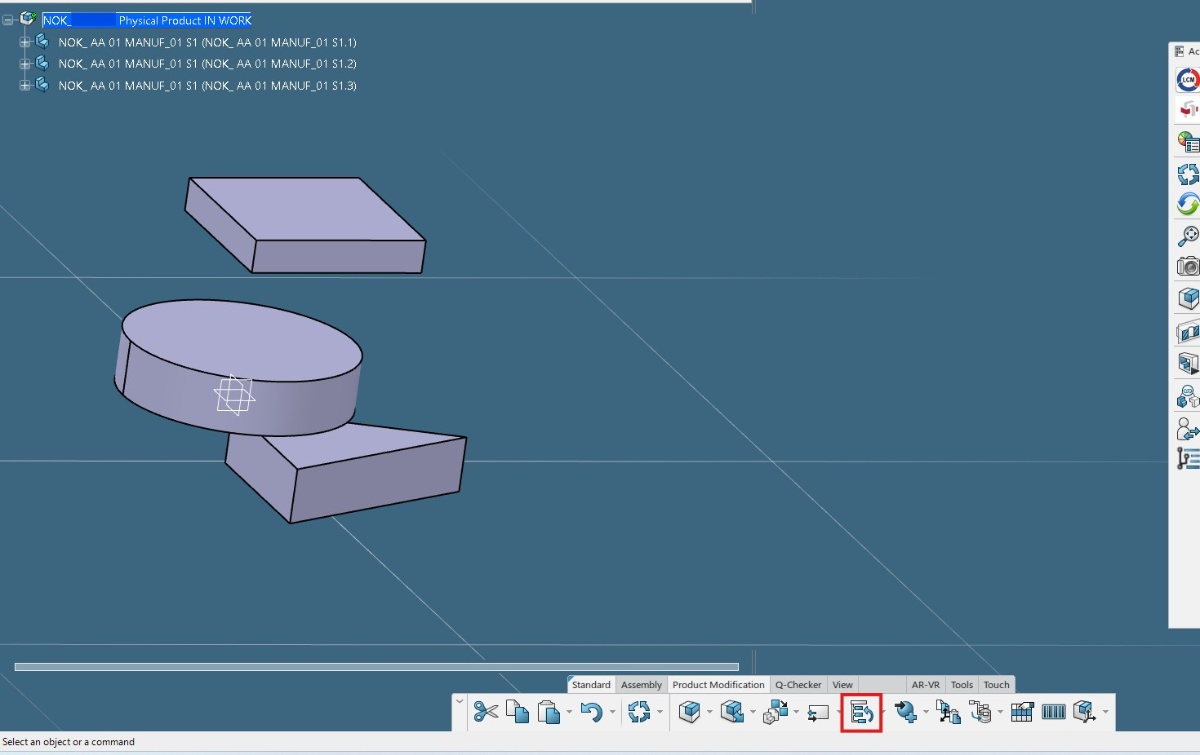Click the Undo arrow icon
This screenshot has width=1200, height=755.
pyautogui.click(x=591, y=712)
